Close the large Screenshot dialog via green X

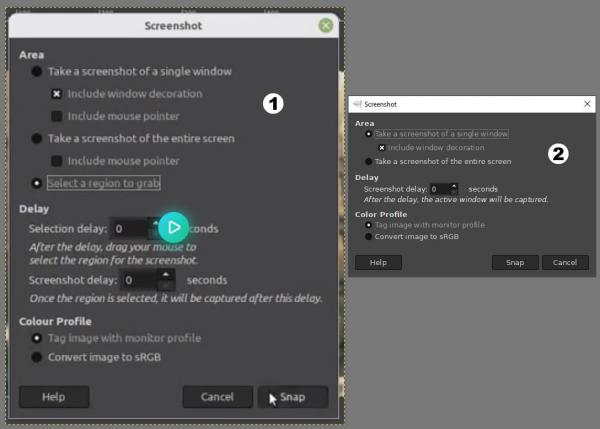(326, 26)
